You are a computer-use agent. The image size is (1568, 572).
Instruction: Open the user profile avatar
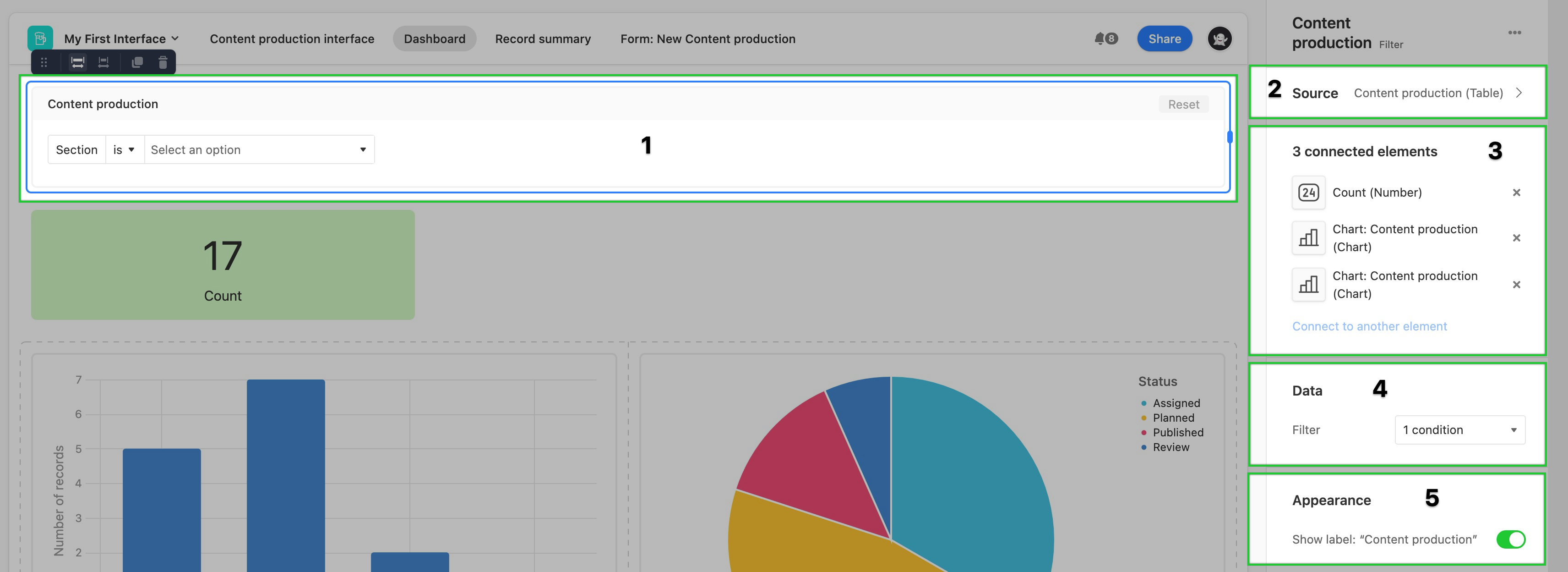tap(1219, 39)
